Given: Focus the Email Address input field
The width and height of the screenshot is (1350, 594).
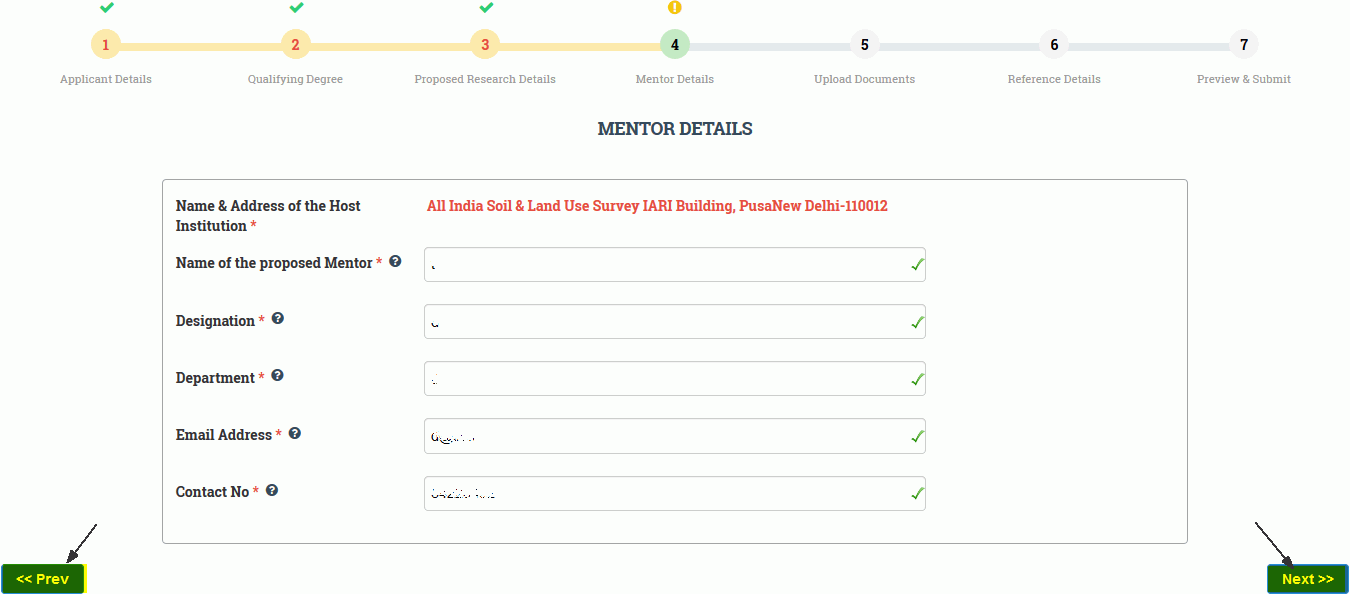Looking at the screenshot, I should (x=675, y=436).
